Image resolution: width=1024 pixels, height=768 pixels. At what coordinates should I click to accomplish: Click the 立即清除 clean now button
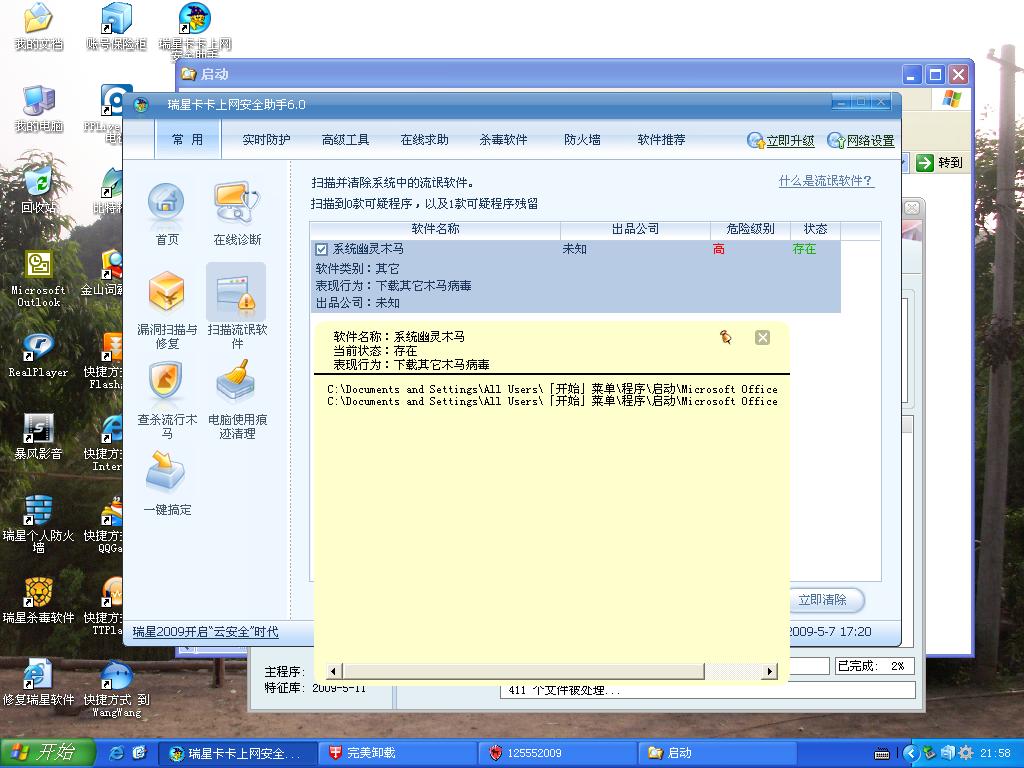click(822, 600)
